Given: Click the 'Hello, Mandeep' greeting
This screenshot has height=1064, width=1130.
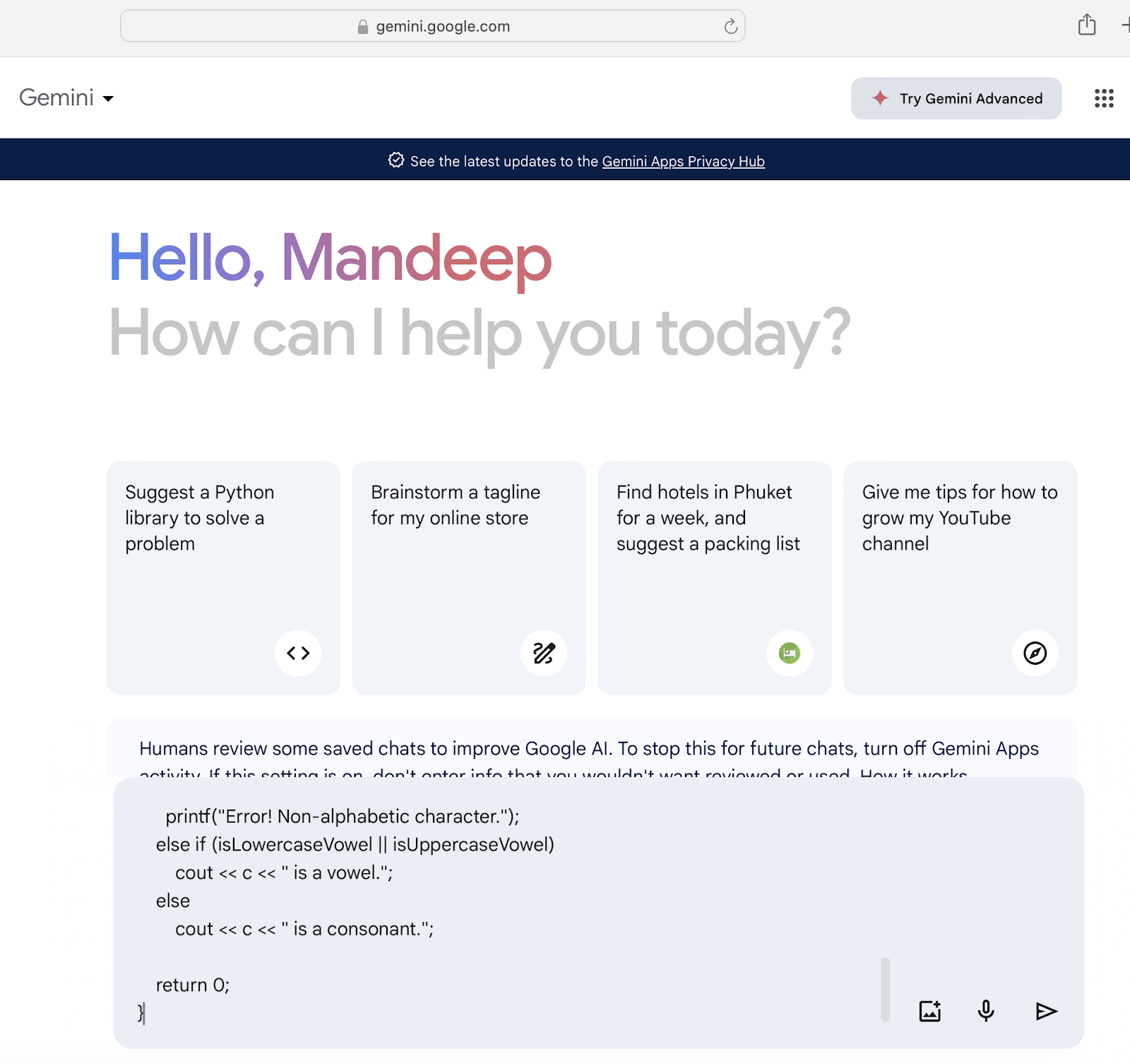Looking at the screenshot, I should (x=330, y=259).
